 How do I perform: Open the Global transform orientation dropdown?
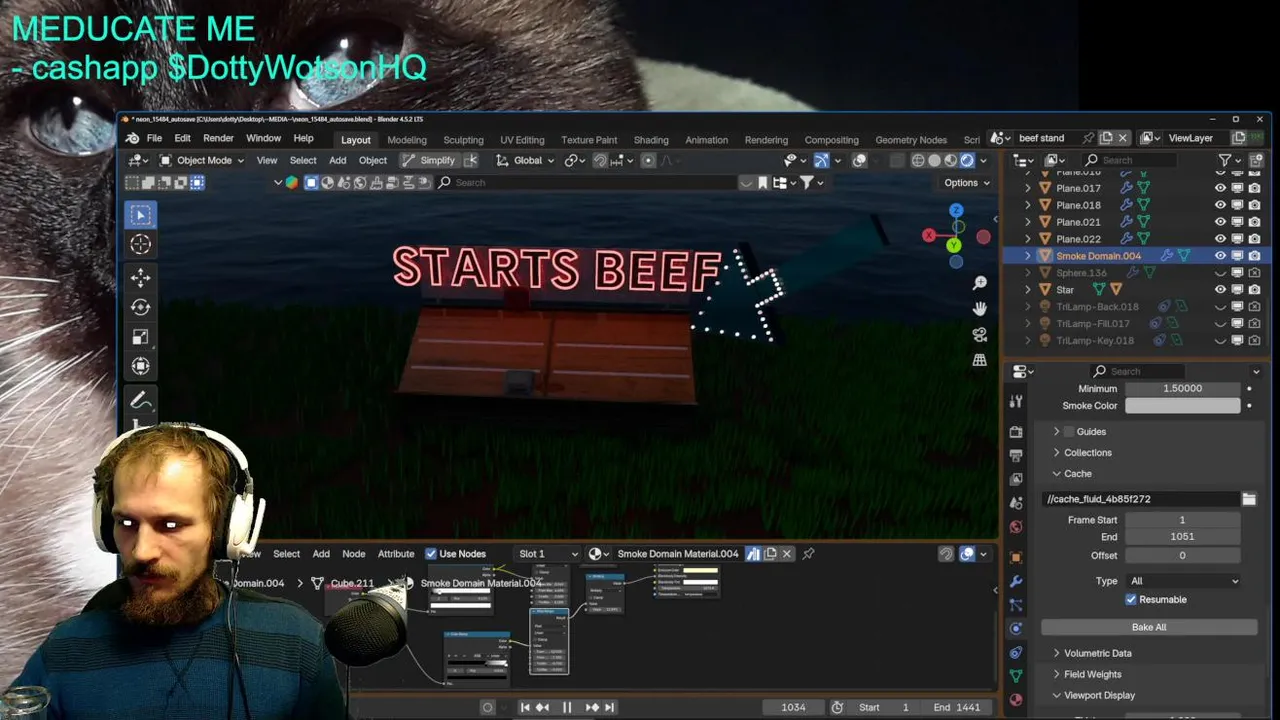(x=525, y=160)
